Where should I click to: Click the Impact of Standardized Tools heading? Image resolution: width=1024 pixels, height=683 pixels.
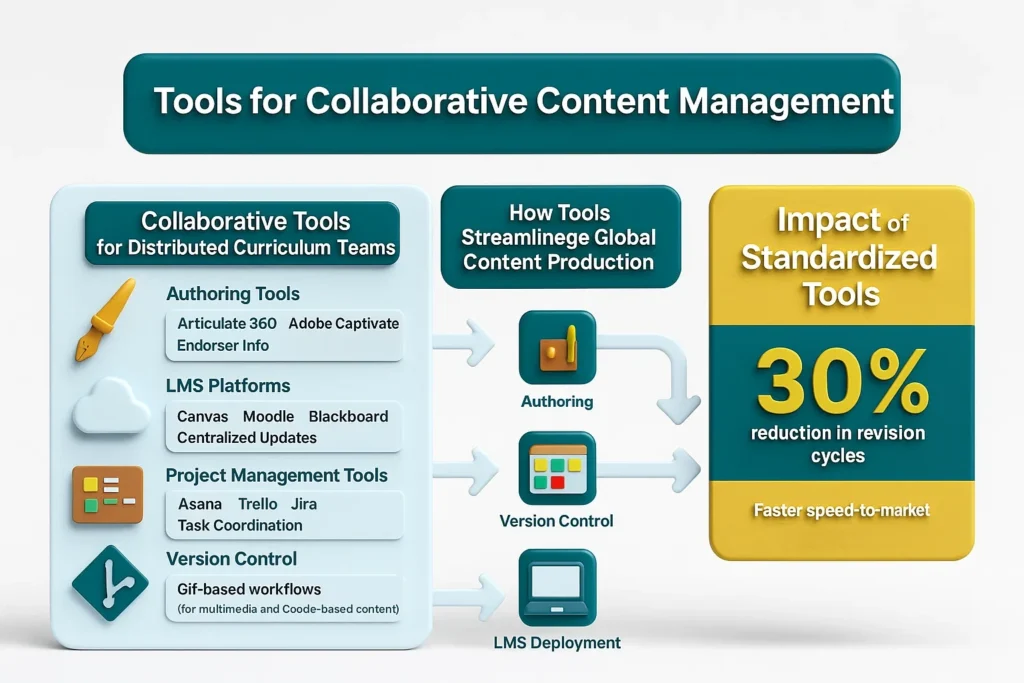[839, 257]
